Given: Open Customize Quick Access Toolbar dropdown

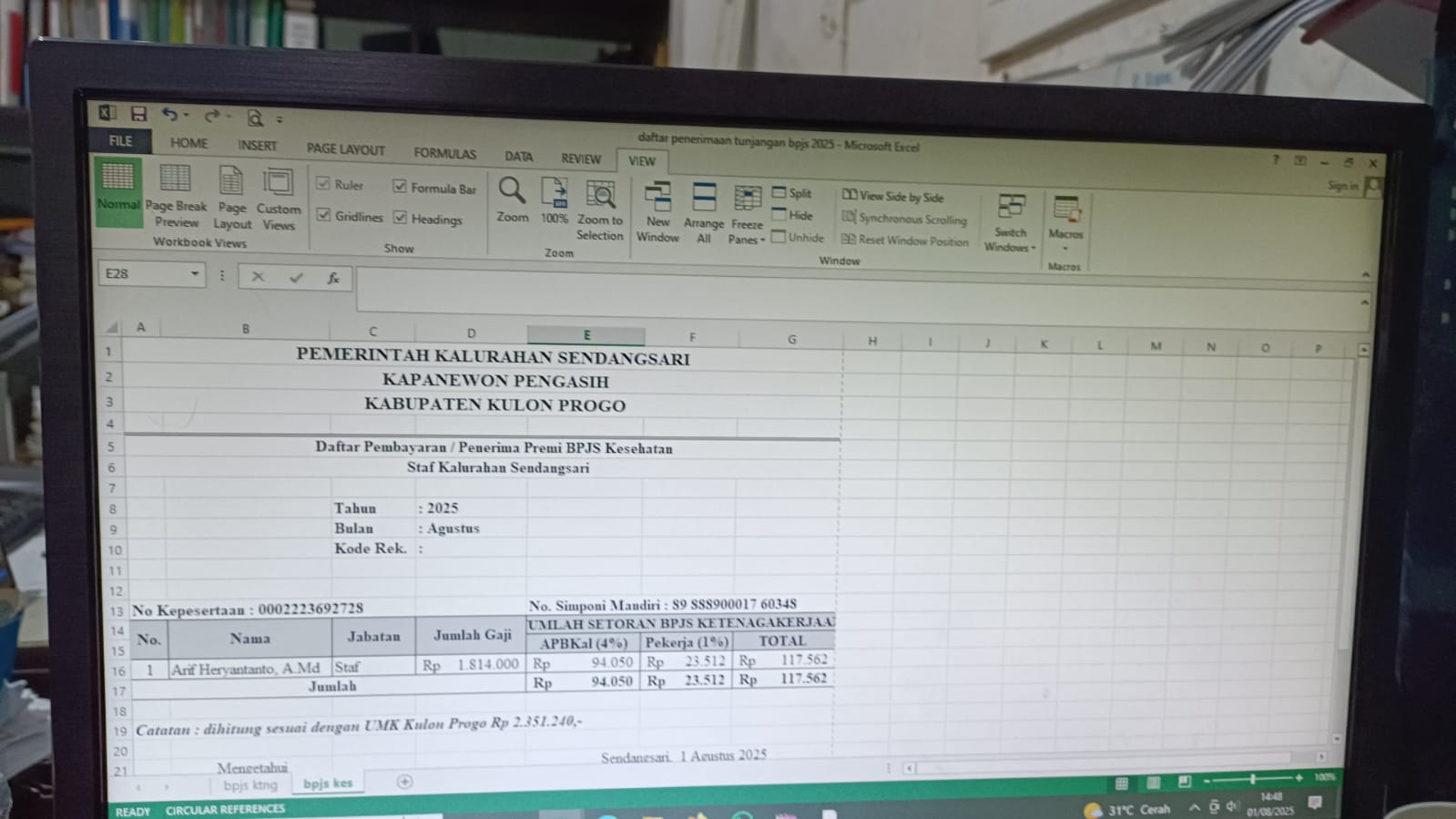Looking at the screenshot, I should click(280, 119).
